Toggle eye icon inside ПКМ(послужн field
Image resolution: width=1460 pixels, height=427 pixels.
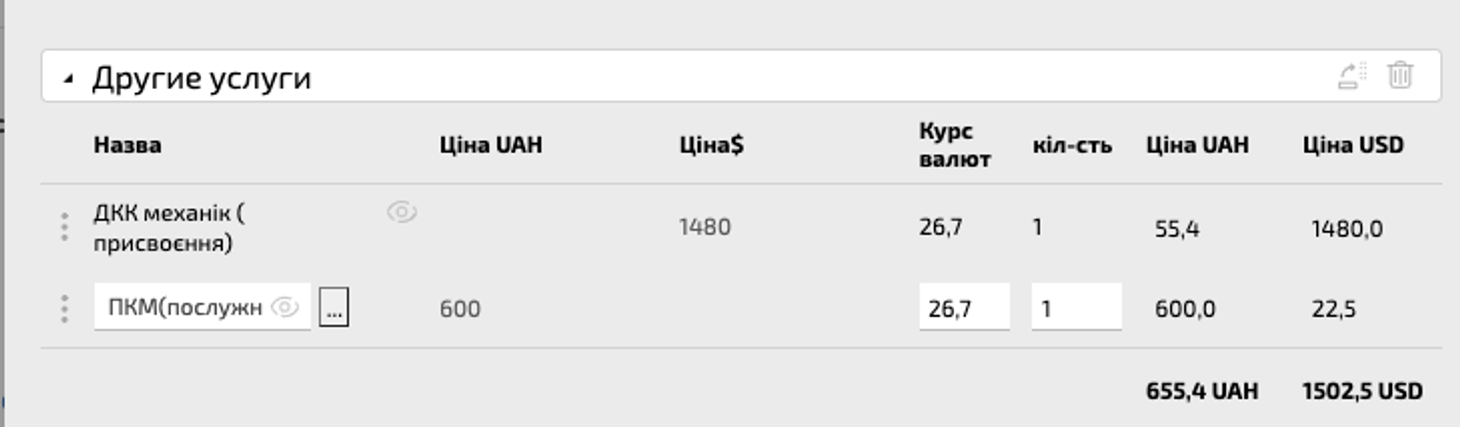pos(285,307)
